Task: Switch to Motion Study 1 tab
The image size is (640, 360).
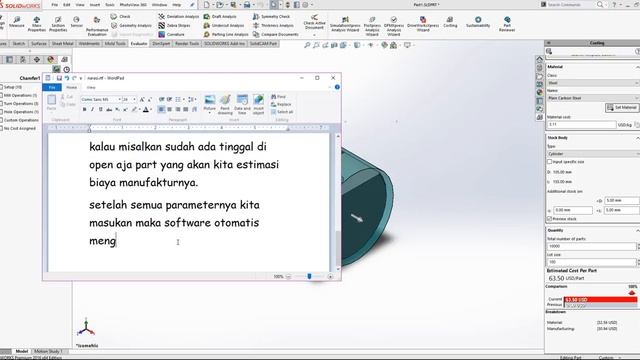Action: tap(48, 351)
